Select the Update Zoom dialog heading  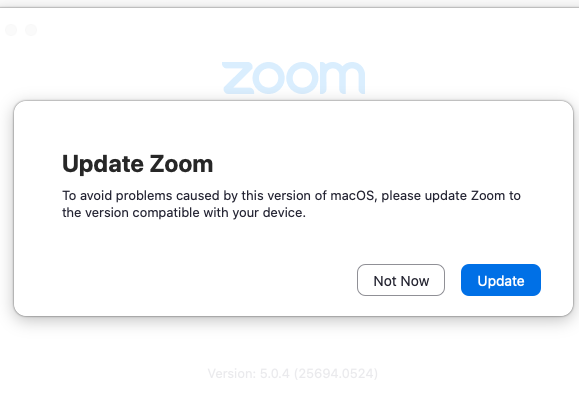click(x=137, y=164)
